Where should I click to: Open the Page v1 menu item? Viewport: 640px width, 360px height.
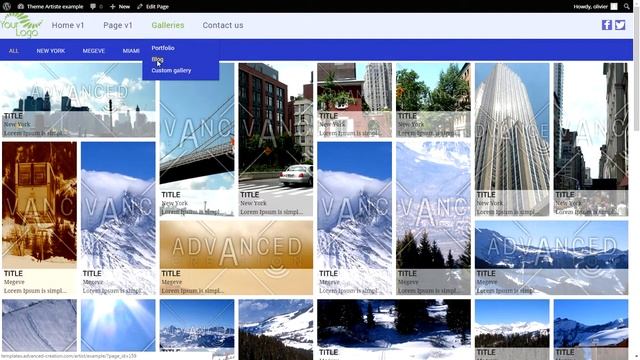coord(118,25)
